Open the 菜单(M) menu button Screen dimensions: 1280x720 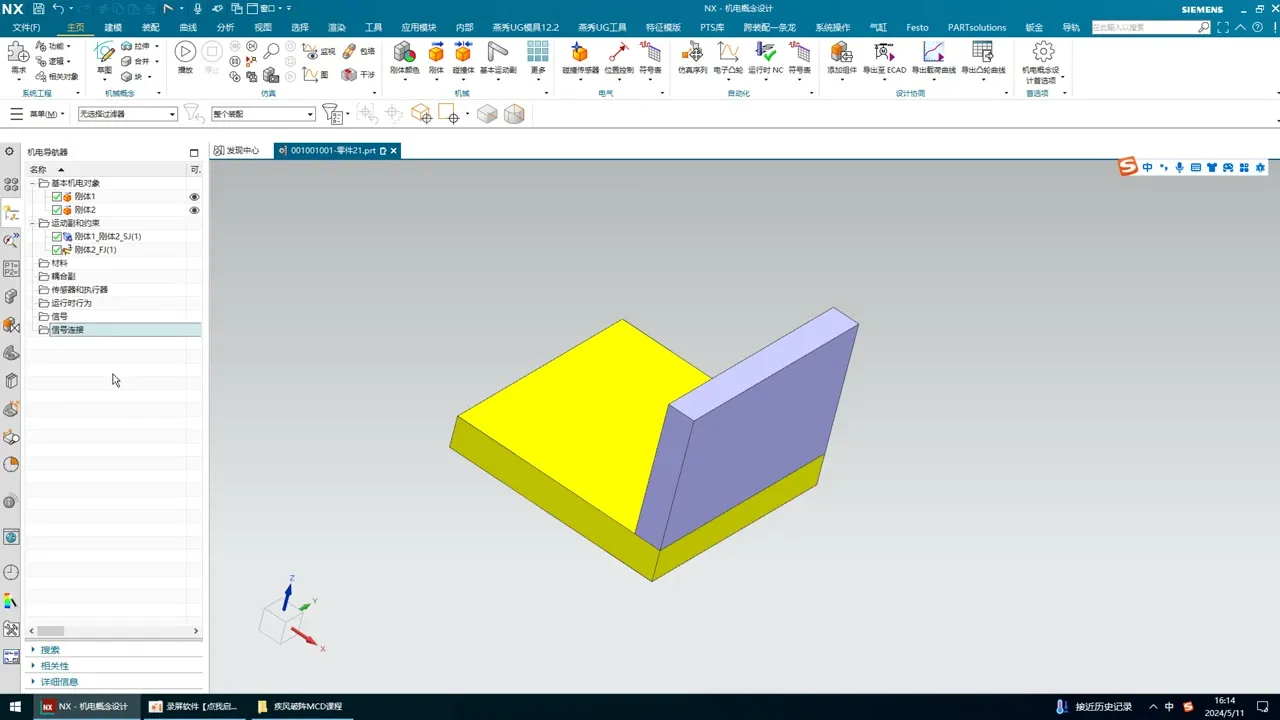(37, 114)
